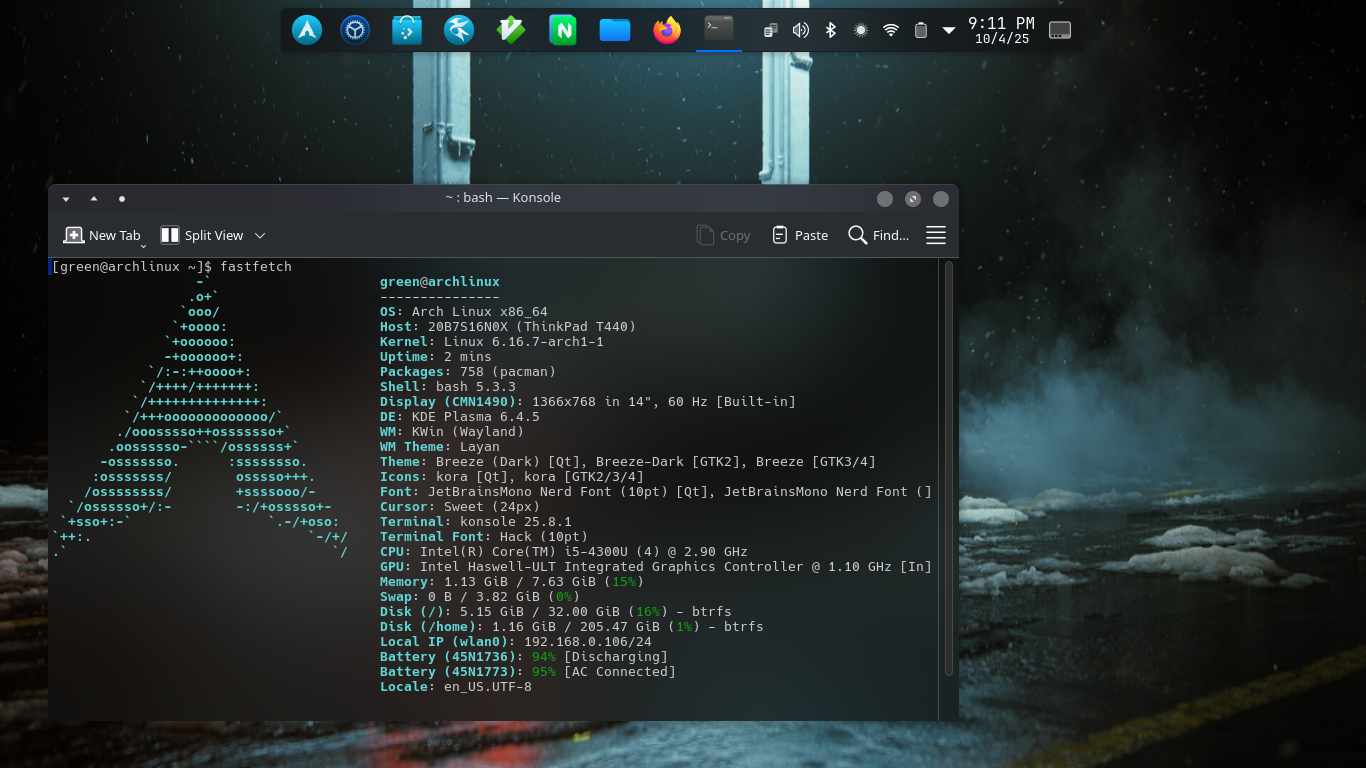Launch System Settings from the panel

click(x=355, y=30)
